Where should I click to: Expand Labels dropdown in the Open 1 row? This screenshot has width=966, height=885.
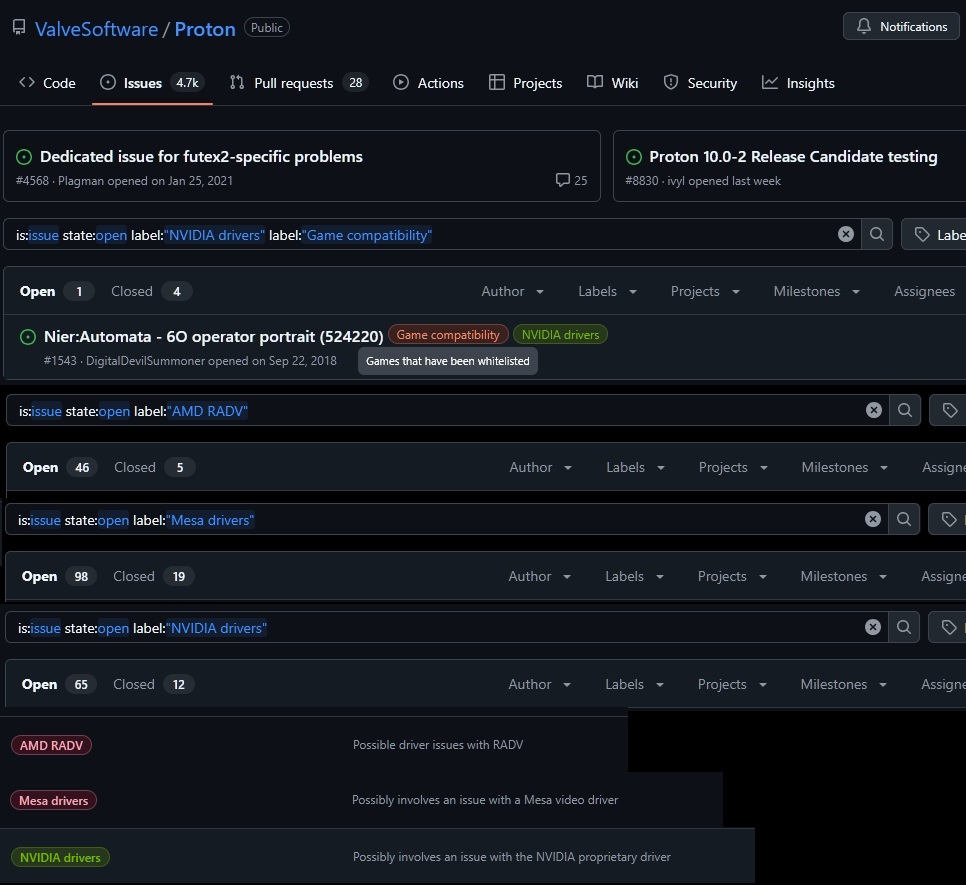tap(607, 291)
